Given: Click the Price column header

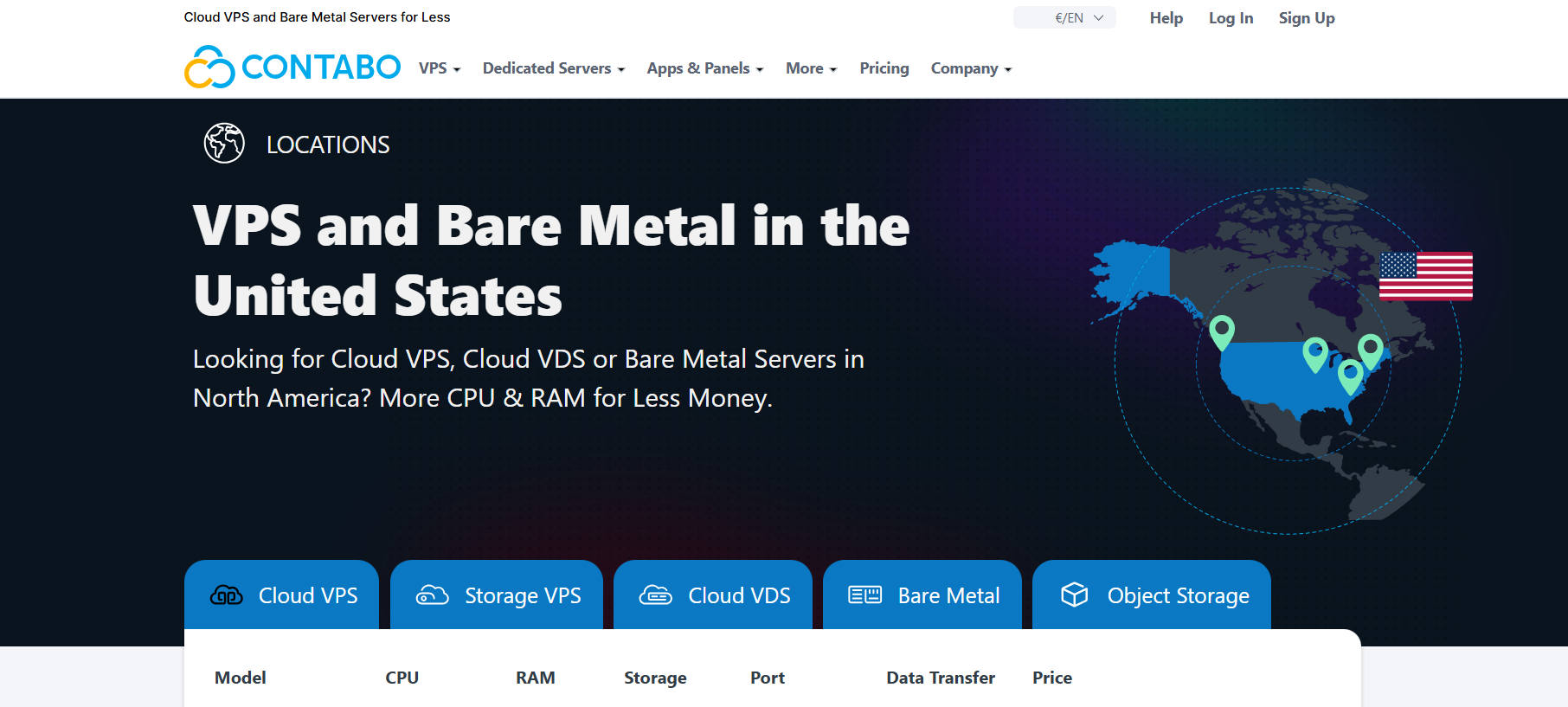Looking at the screenshot, I should (1052, 678).
